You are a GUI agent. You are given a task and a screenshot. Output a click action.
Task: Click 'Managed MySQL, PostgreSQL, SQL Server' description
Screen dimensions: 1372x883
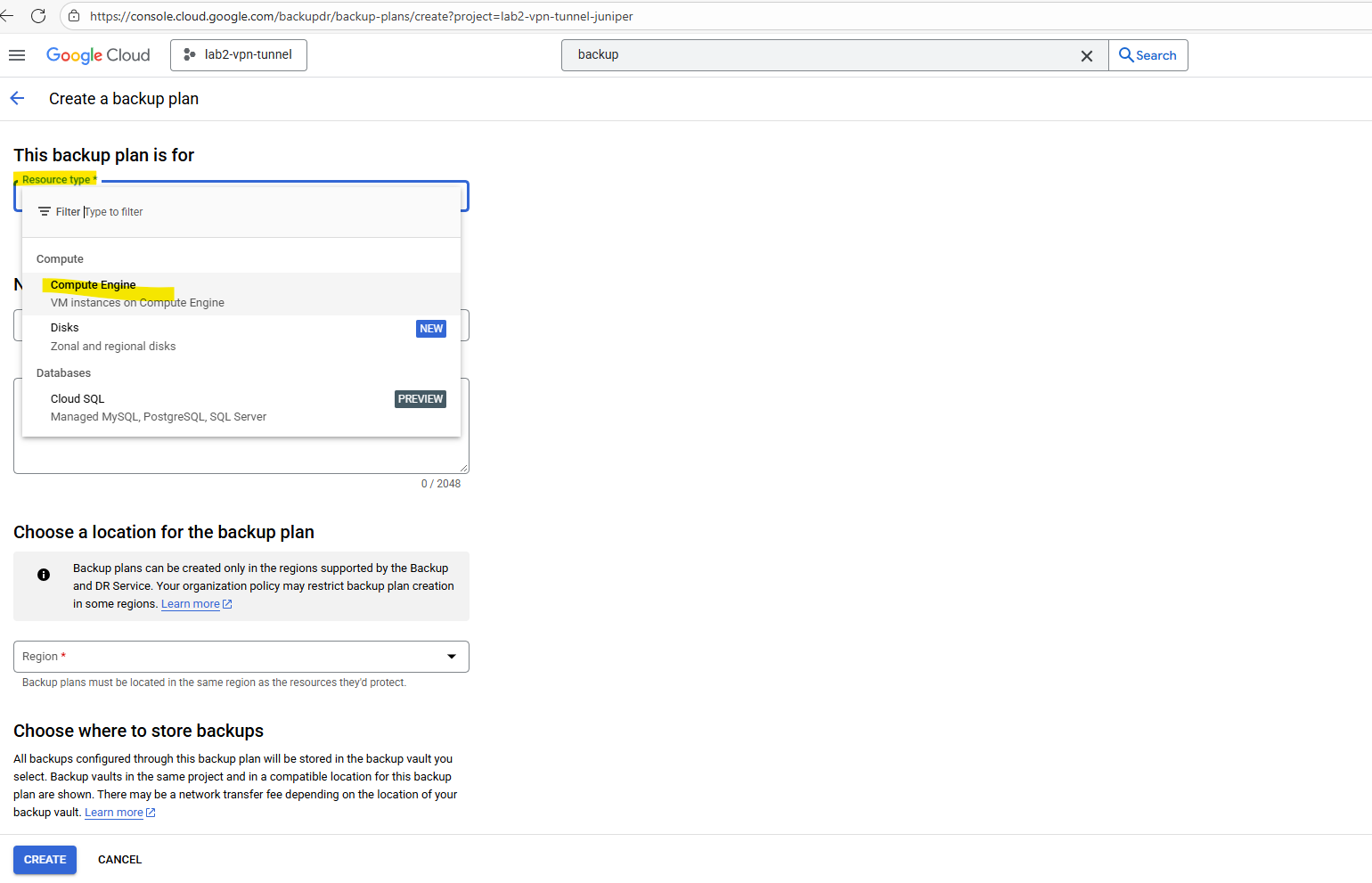pyautogui.click(x=159, y=417)
